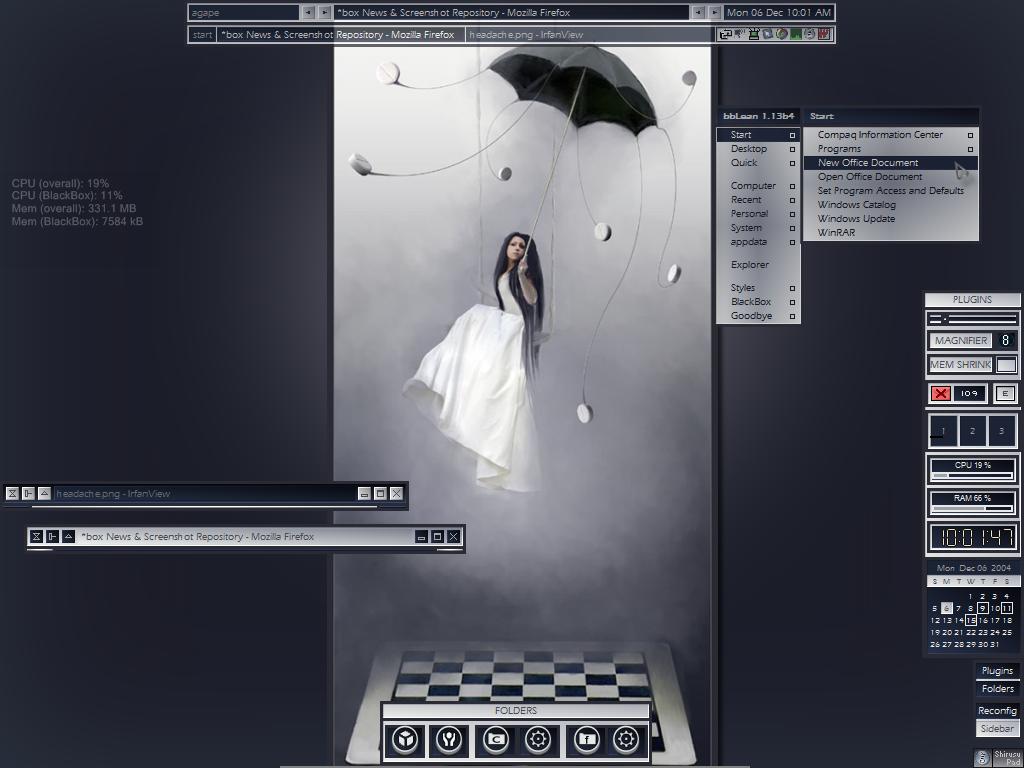Expand the appdata submenu

(x=758, y=242)
